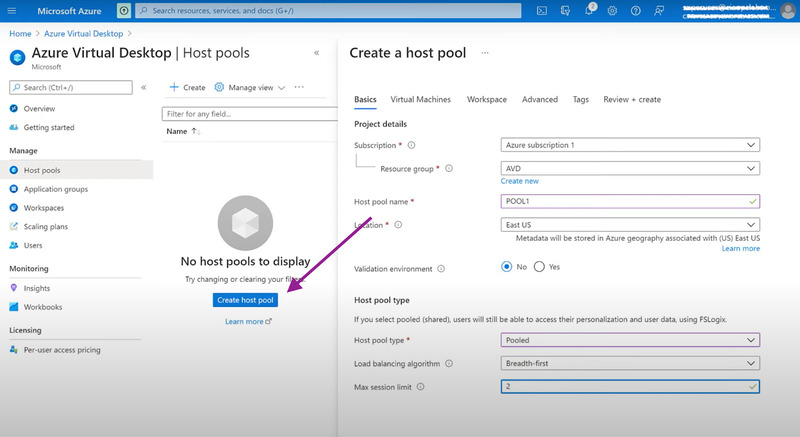Image resolution: width=800 pixels, height=437 pixels.
Task: Open the Azure portal hamburger menu
Action: click(x=12, y=11)
